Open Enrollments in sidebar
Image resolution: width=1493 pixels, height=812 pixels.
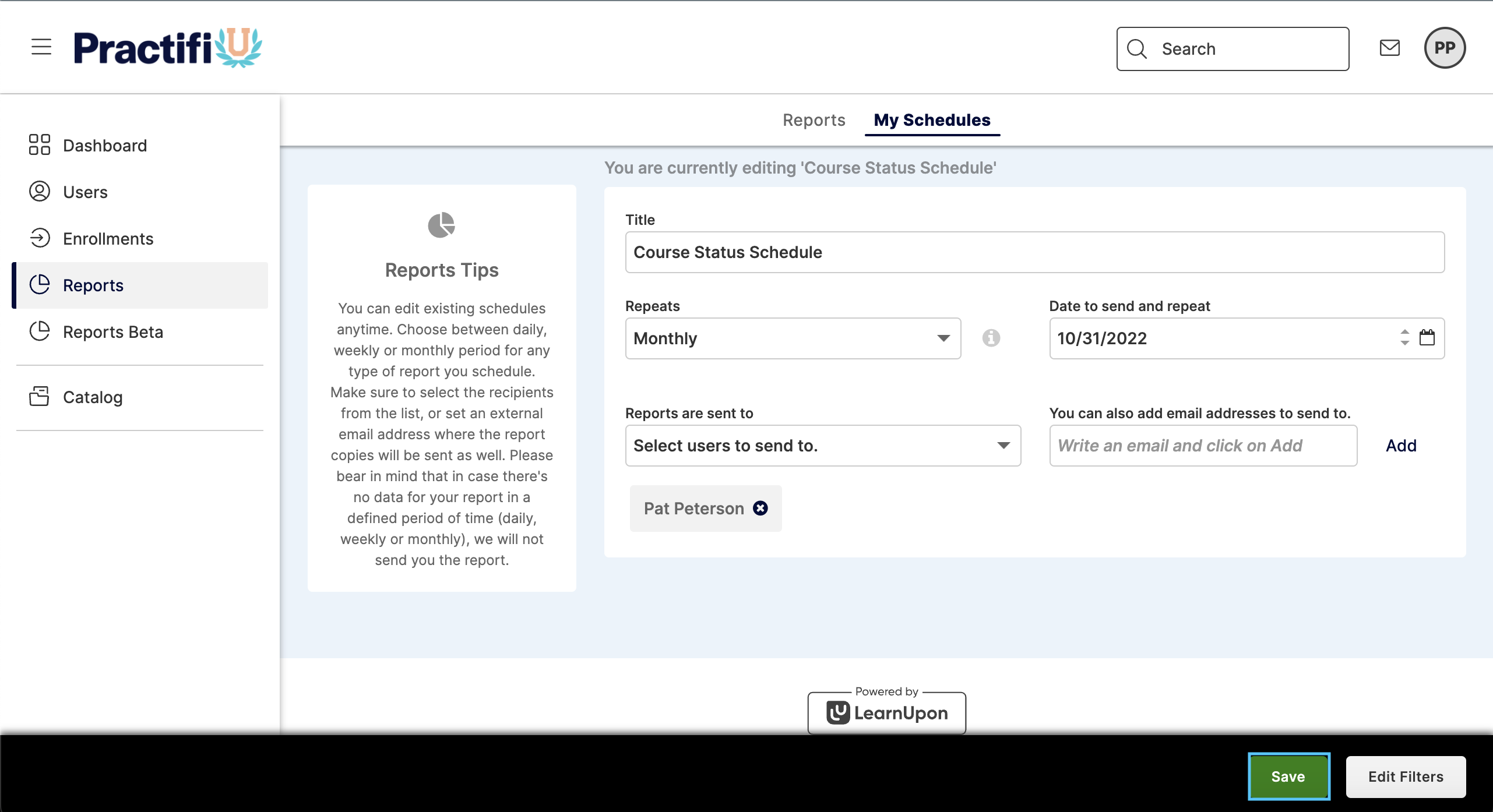(140, 238)
